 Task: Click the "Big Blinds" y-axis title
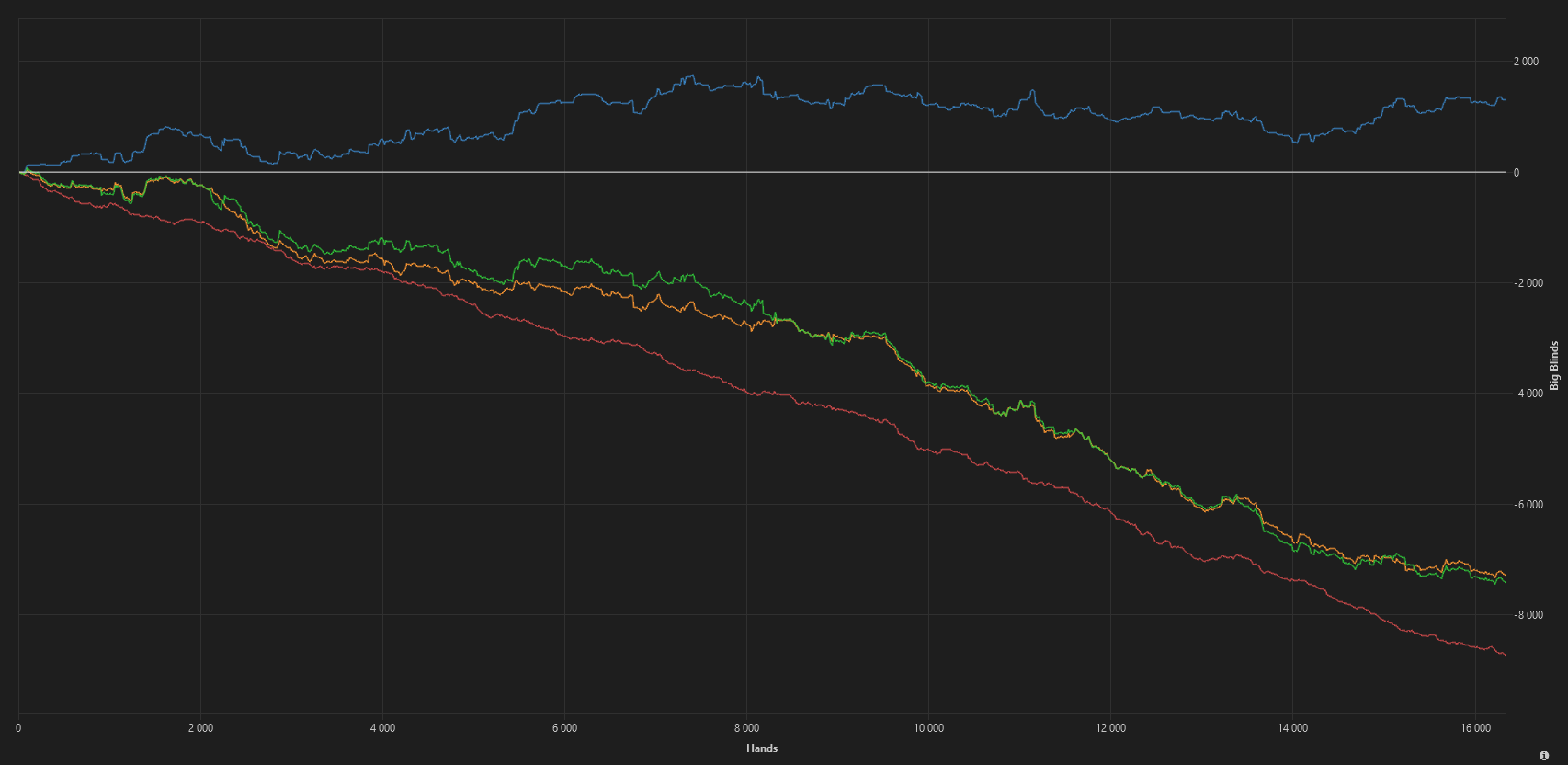tap(1554, 366)
